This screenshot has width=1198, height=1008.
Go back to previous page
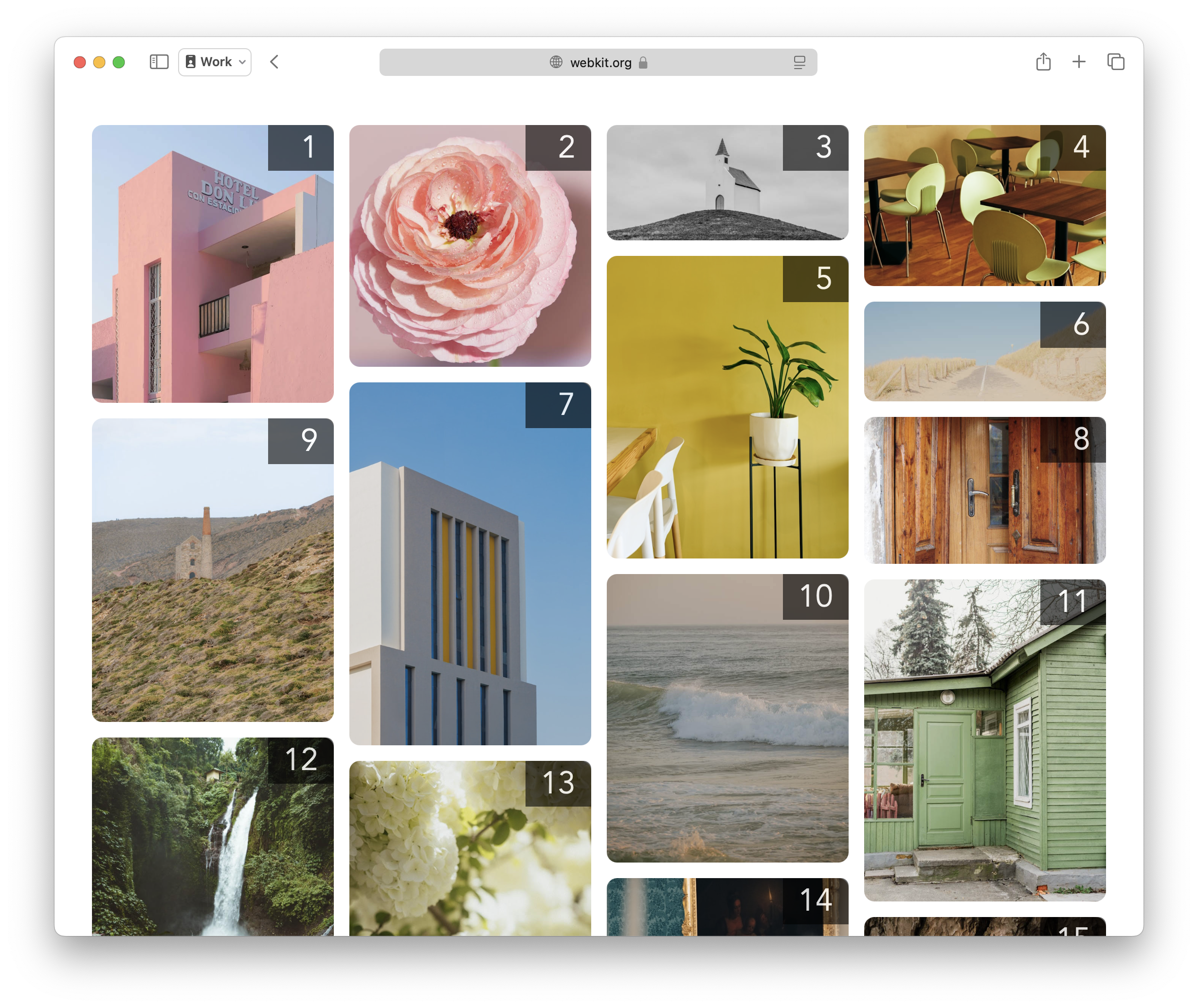coord(274,62)
